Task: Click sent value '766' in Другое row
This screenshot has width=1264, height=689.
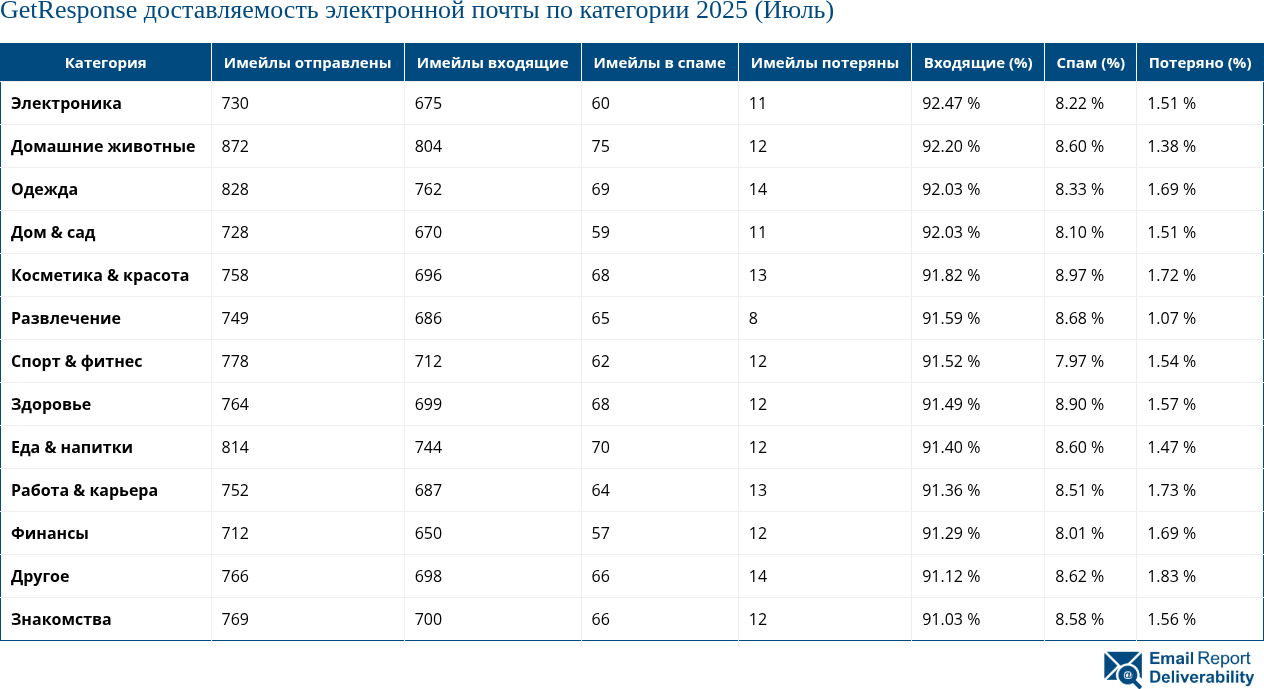Action: tap(235, 576)
